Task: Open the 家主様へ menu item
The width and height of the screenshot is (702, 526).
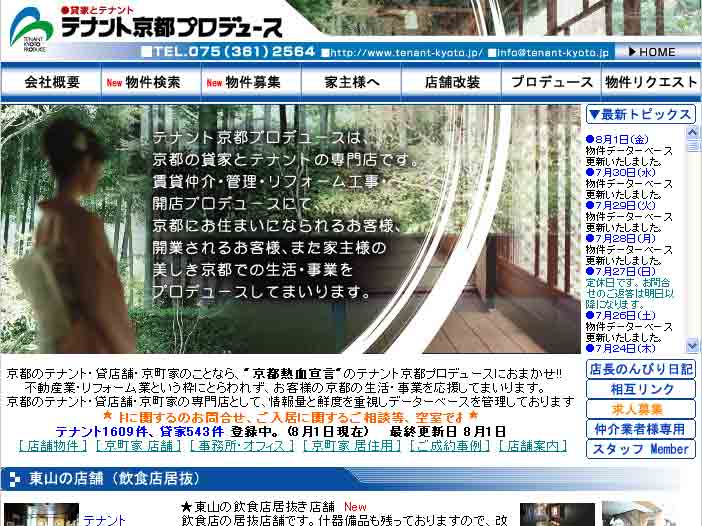Action: tap(352, 82)
